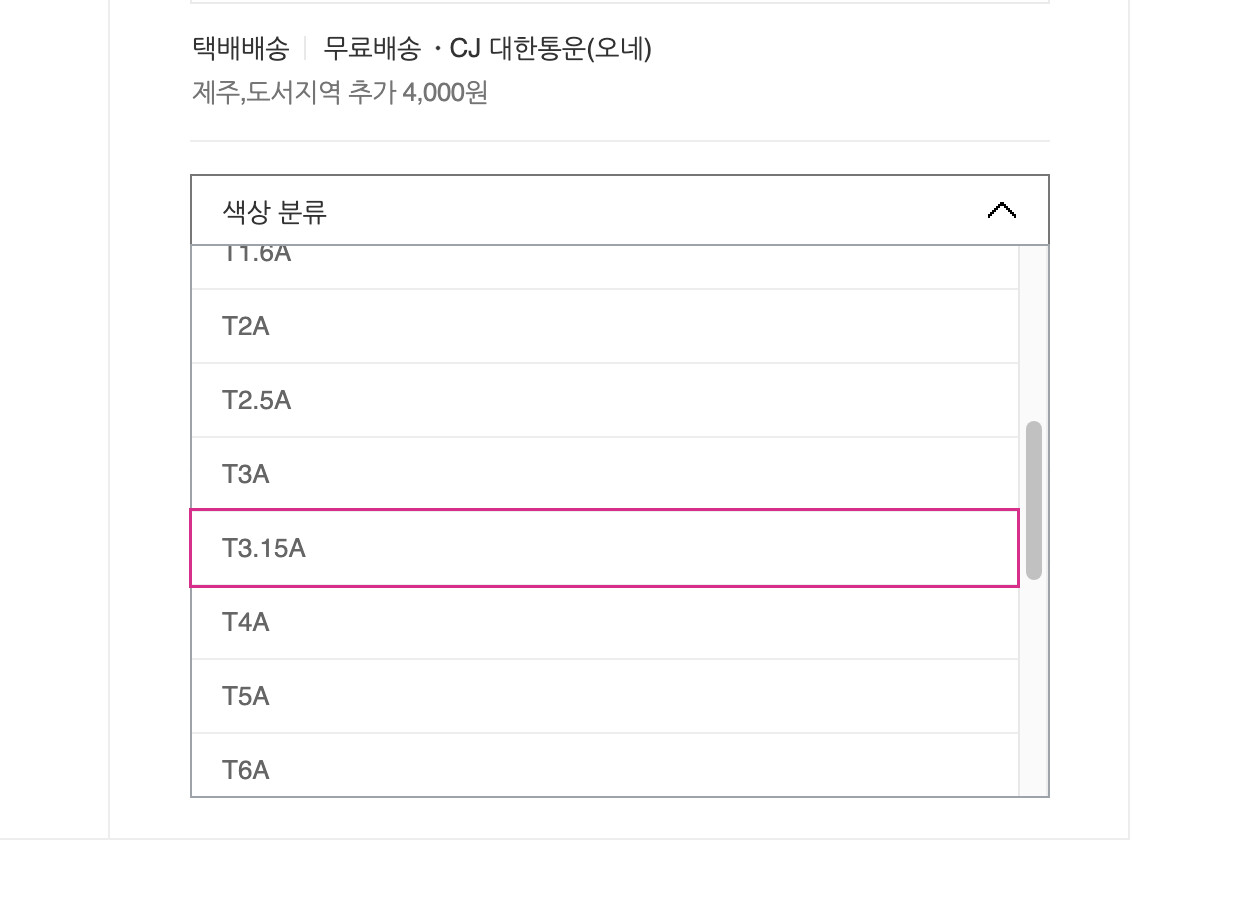Click scrollbar track above the thumb
This screenshot has width=1246, height=898.
[x=1034, y=333]
